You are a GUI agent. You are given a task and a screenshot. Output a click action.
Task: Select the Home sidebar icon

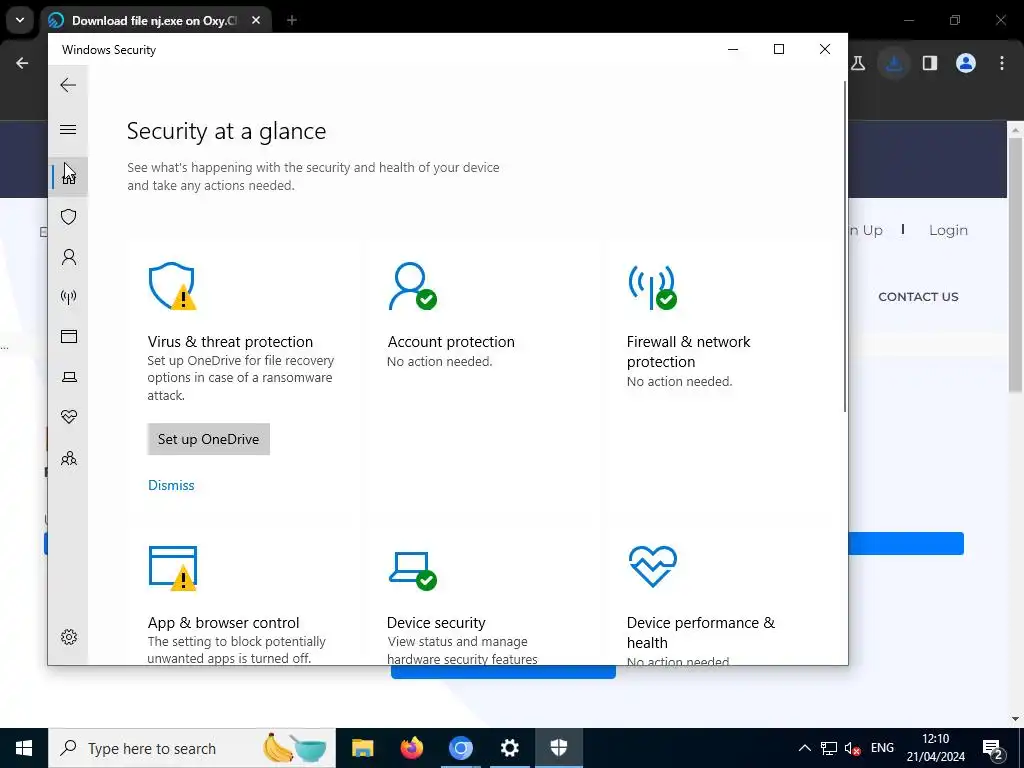click(69, 177)
